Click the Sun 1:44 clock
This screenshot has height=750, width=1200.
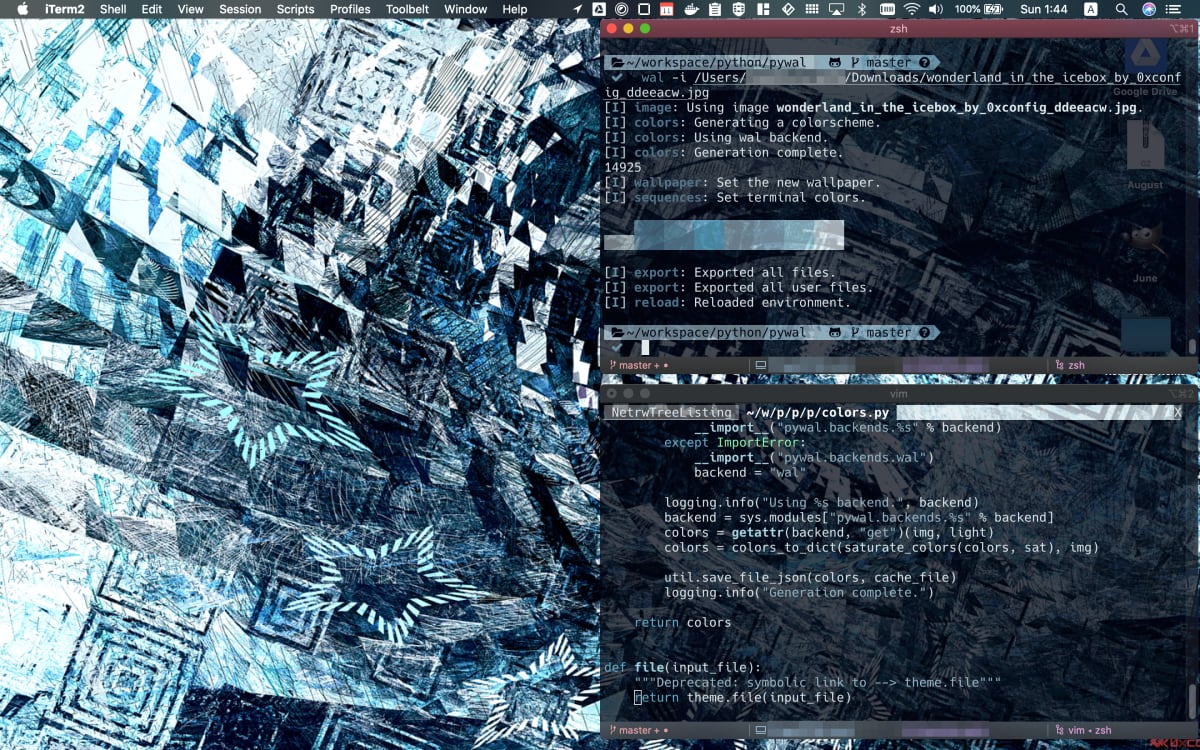(1043, 9)
